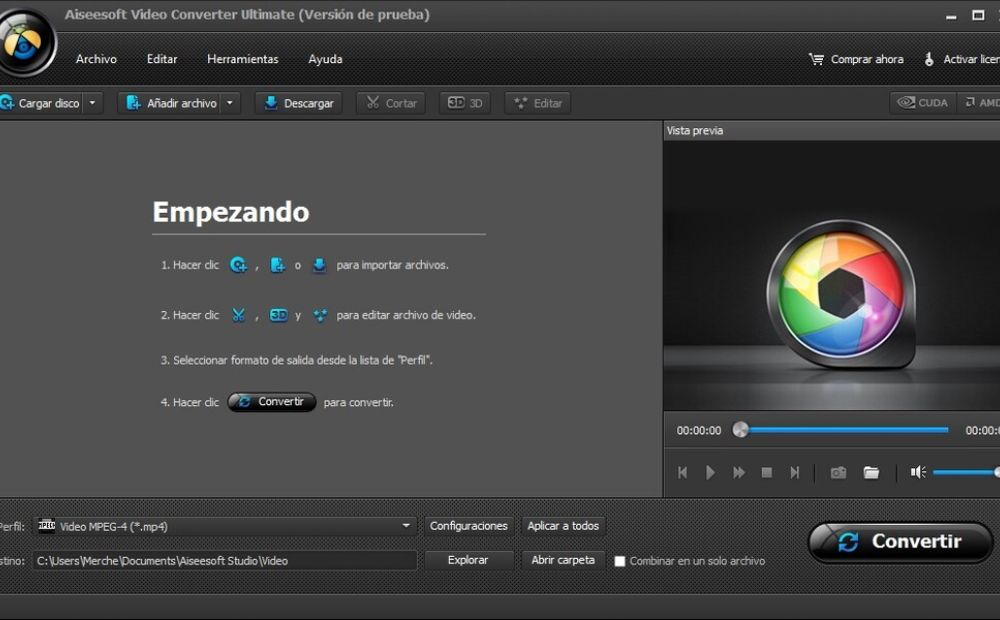Click Aplicar a todos button
Image resolution: width=1000 pixels, height=620 pixels.
tap(563, 526)
